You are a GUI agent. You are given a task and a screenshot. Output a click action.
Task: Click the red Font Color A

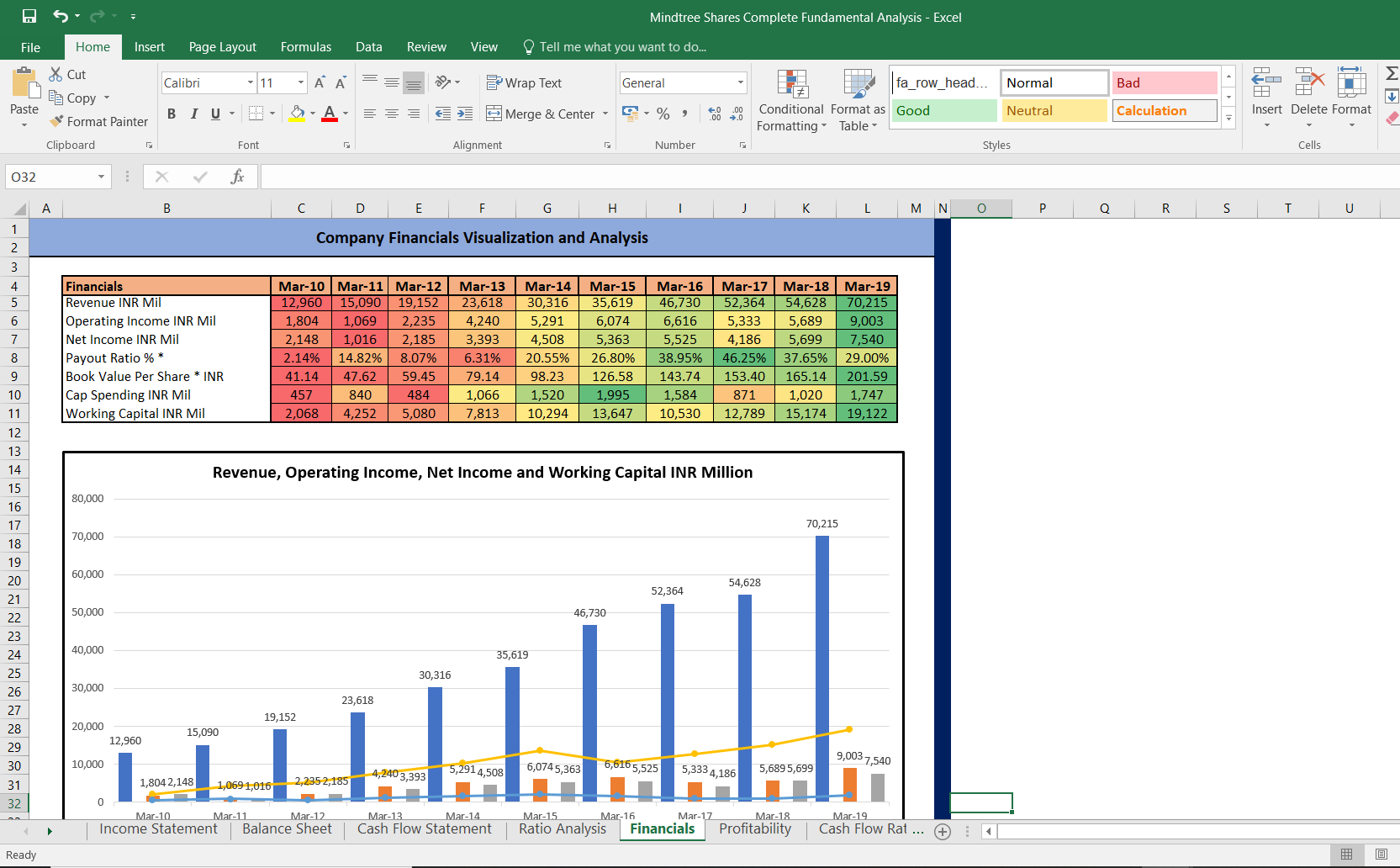330,113
